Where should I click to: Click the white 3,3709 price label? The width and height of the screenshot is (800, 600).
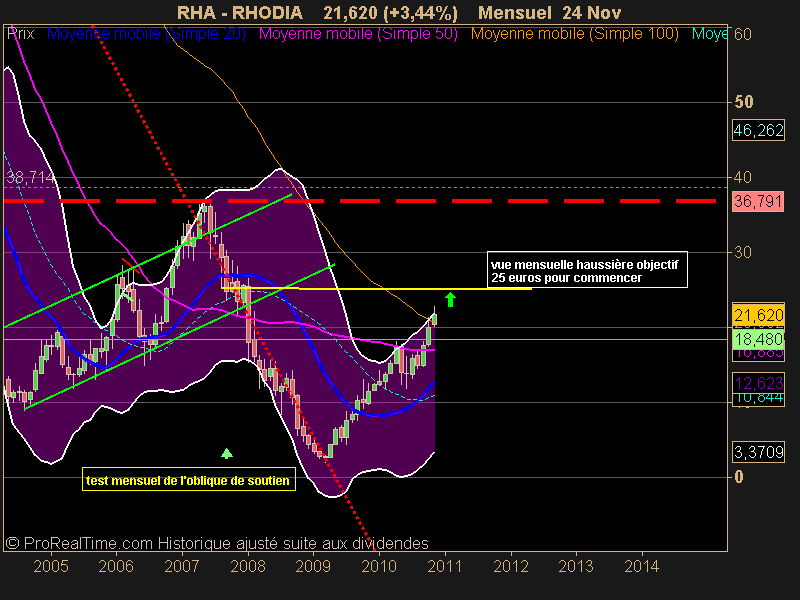click(758, 452)
